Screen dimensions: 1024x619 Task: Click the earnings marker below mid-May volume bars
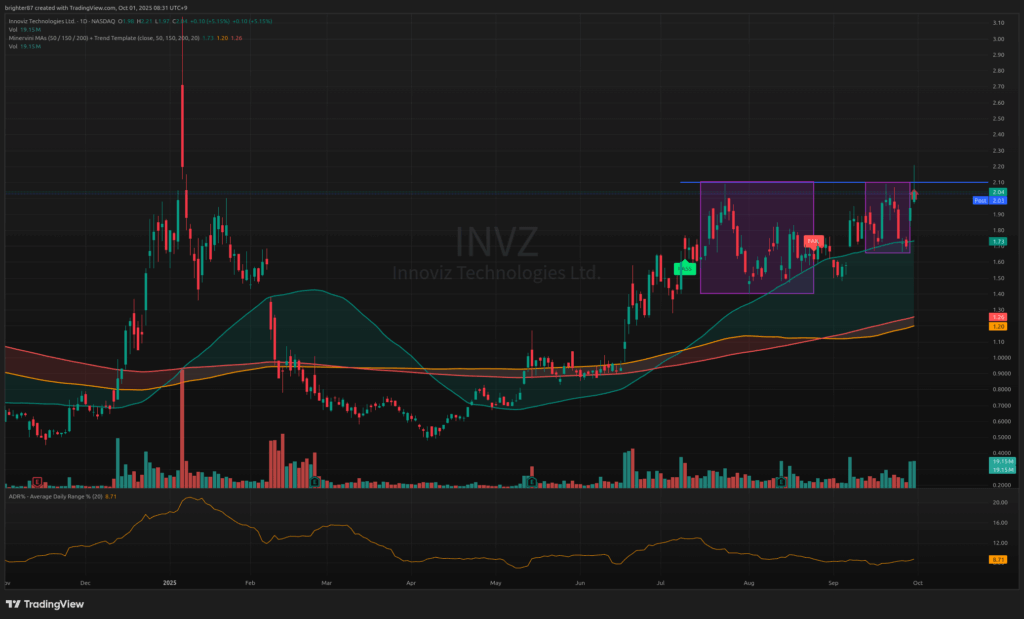click(532, 482)
